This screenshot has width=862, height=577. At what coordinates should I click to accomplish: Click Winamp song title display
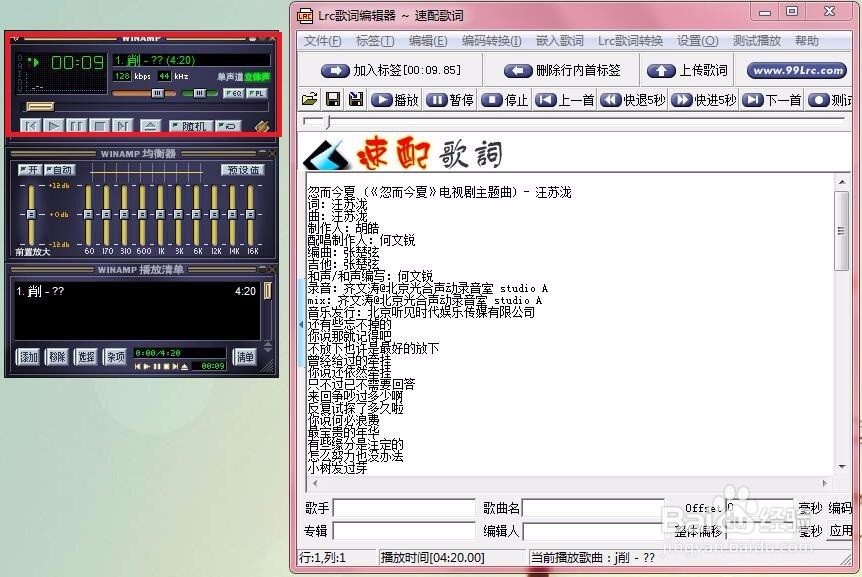tap(191, 60)
